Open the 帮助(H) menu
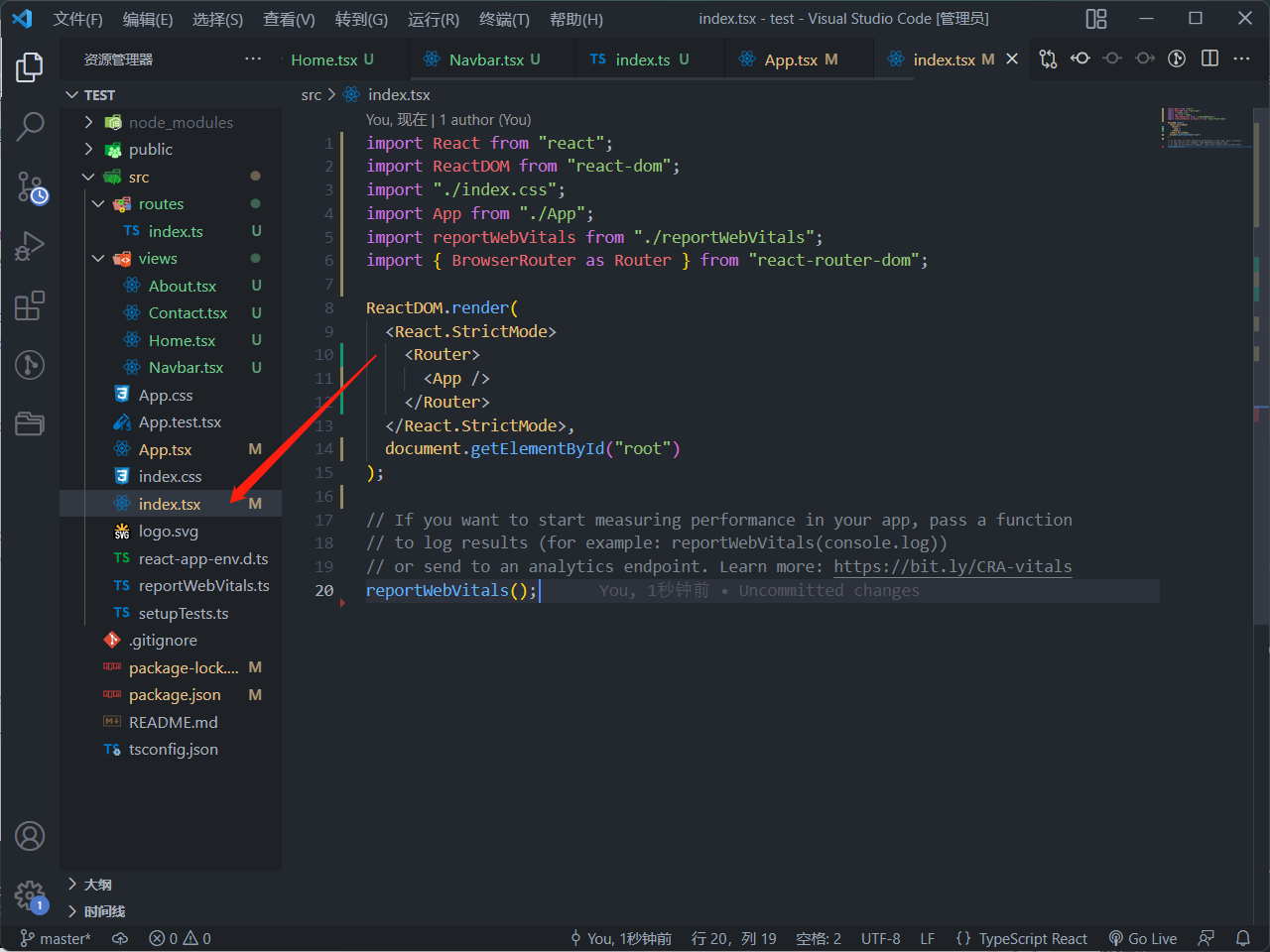 click(575, 19)
